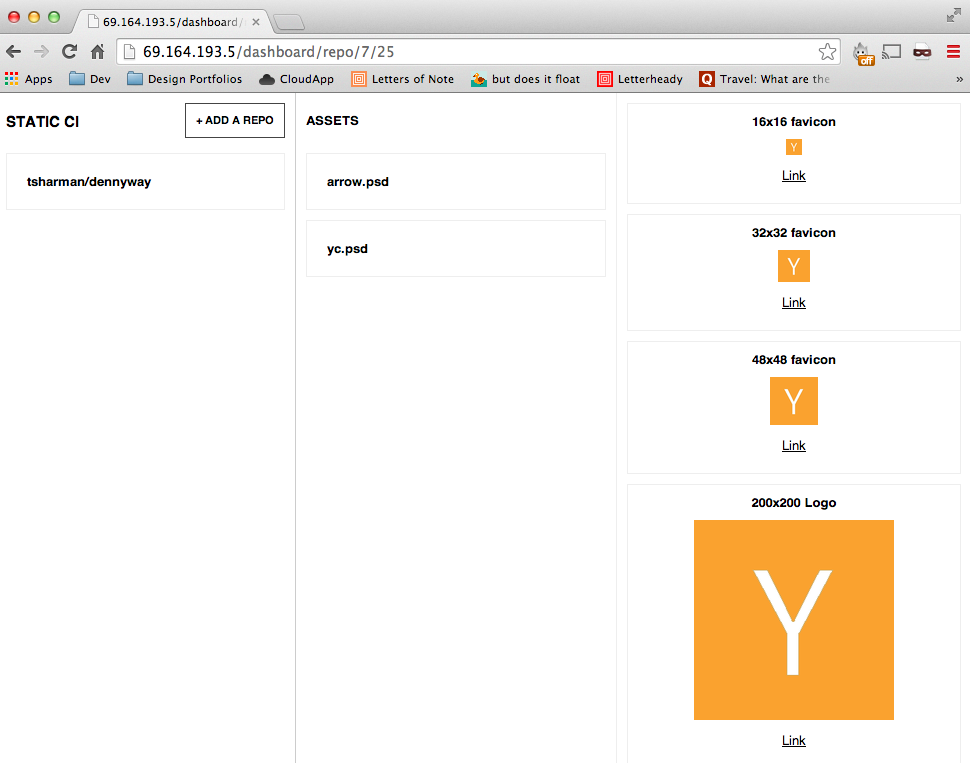Open the Letters of Note bookmark
The image size is (970, 763).
point(402,79)
